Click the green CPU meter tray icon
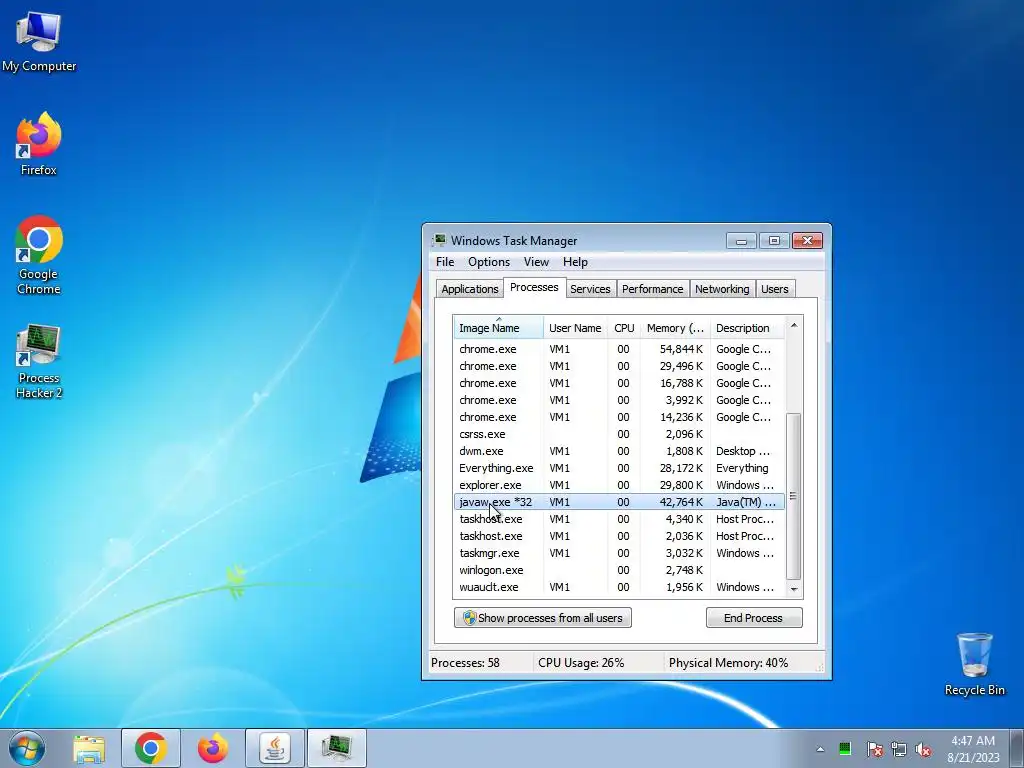 tap(845, 748)
